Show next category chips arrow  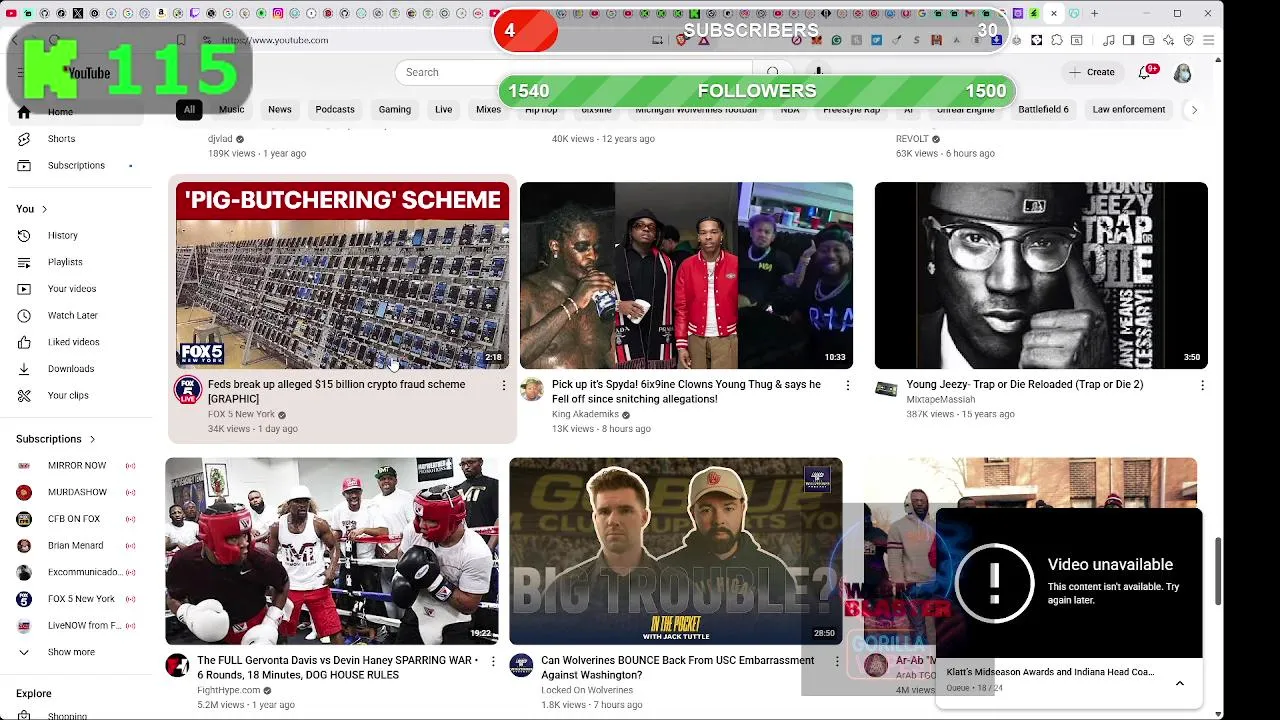1193,110
